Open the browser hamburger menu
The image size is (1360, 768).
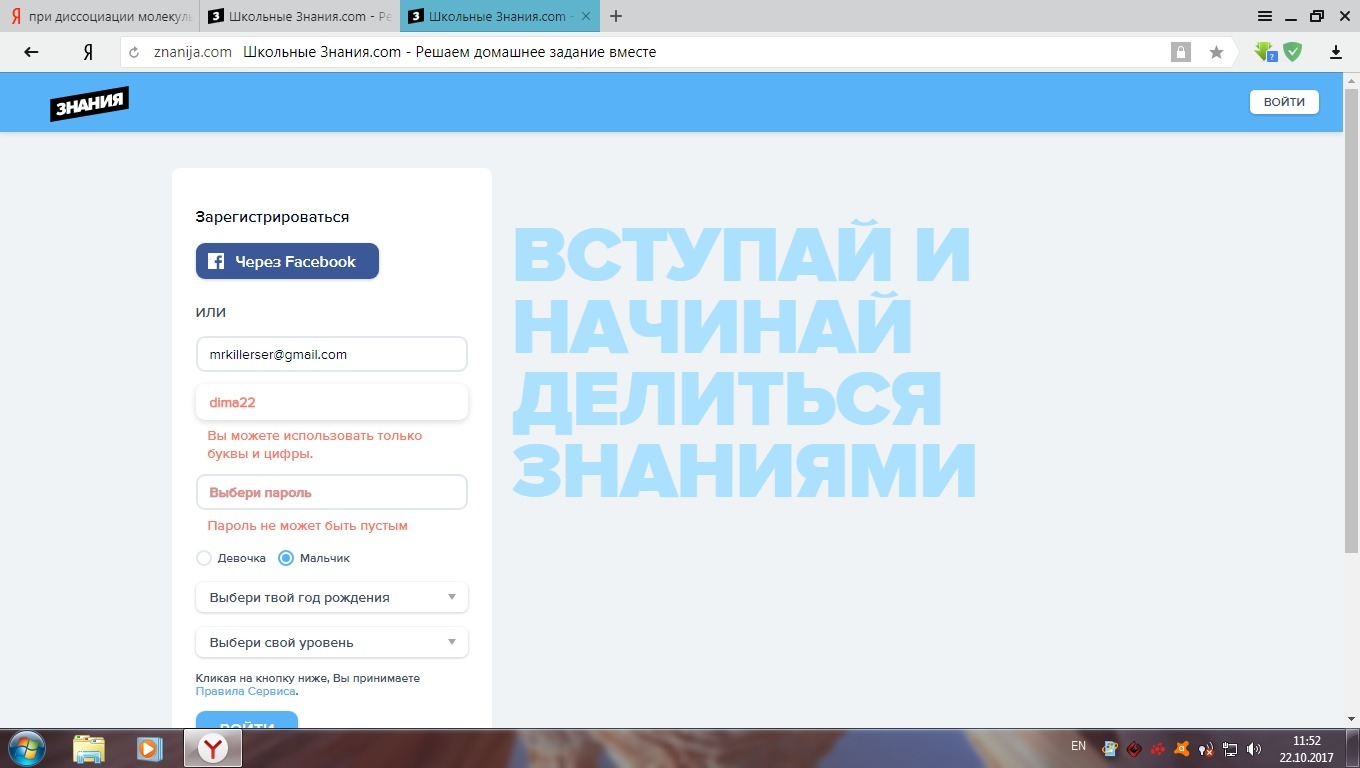click(1265, 16)
